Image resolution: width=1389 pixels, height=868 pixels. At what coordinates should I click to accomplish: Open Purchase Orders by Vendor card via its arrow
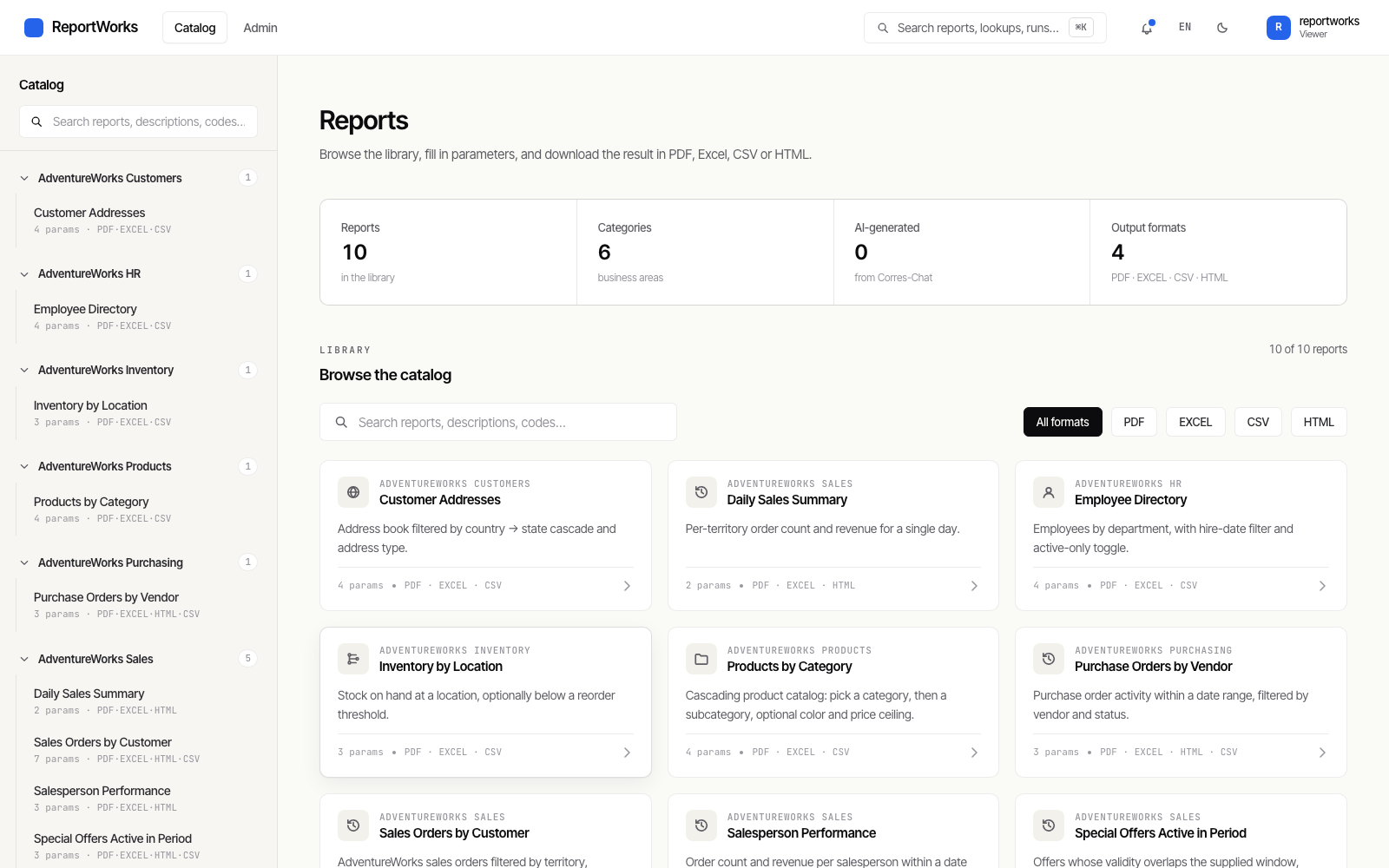click(x=1322, y=753)
